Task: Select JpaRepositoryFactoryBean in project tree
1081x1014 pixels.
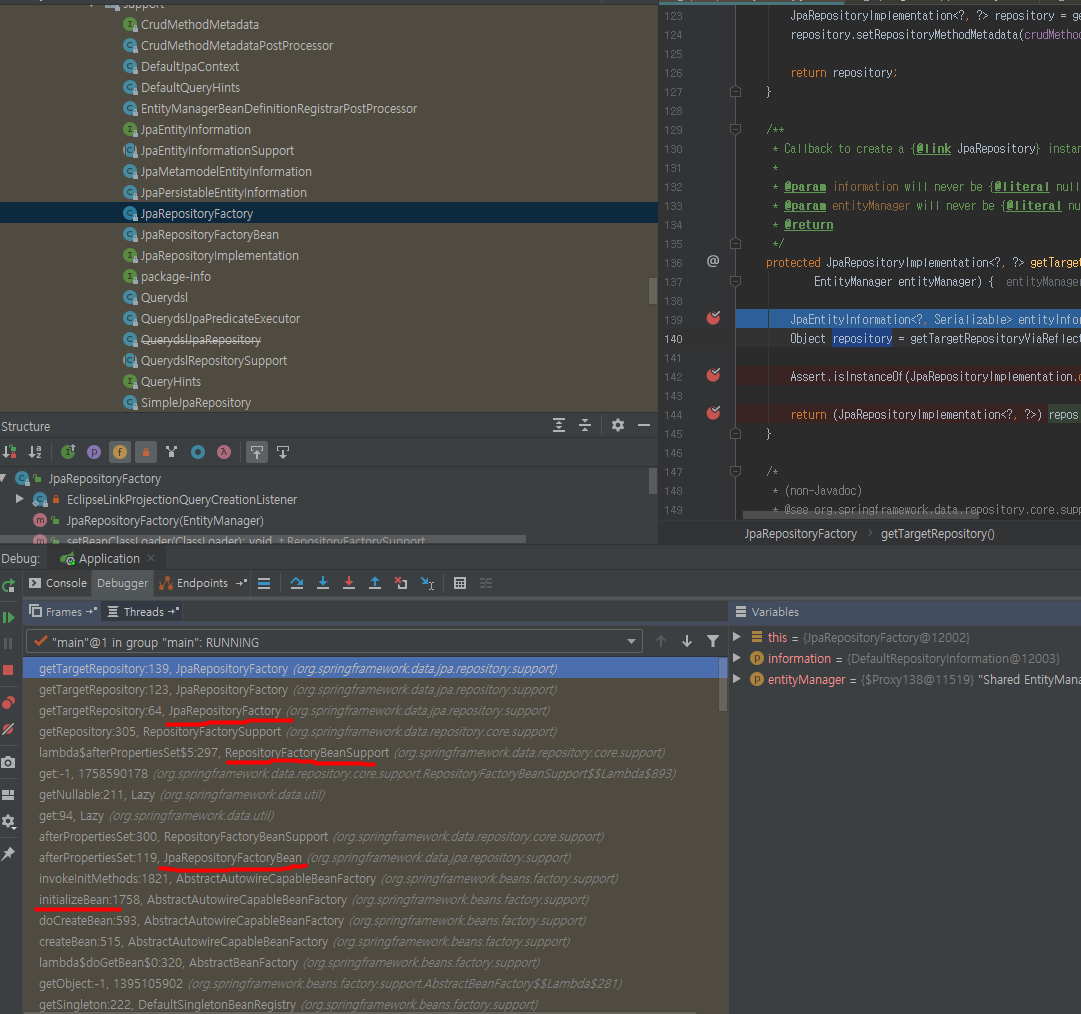Action: point(210,234)
